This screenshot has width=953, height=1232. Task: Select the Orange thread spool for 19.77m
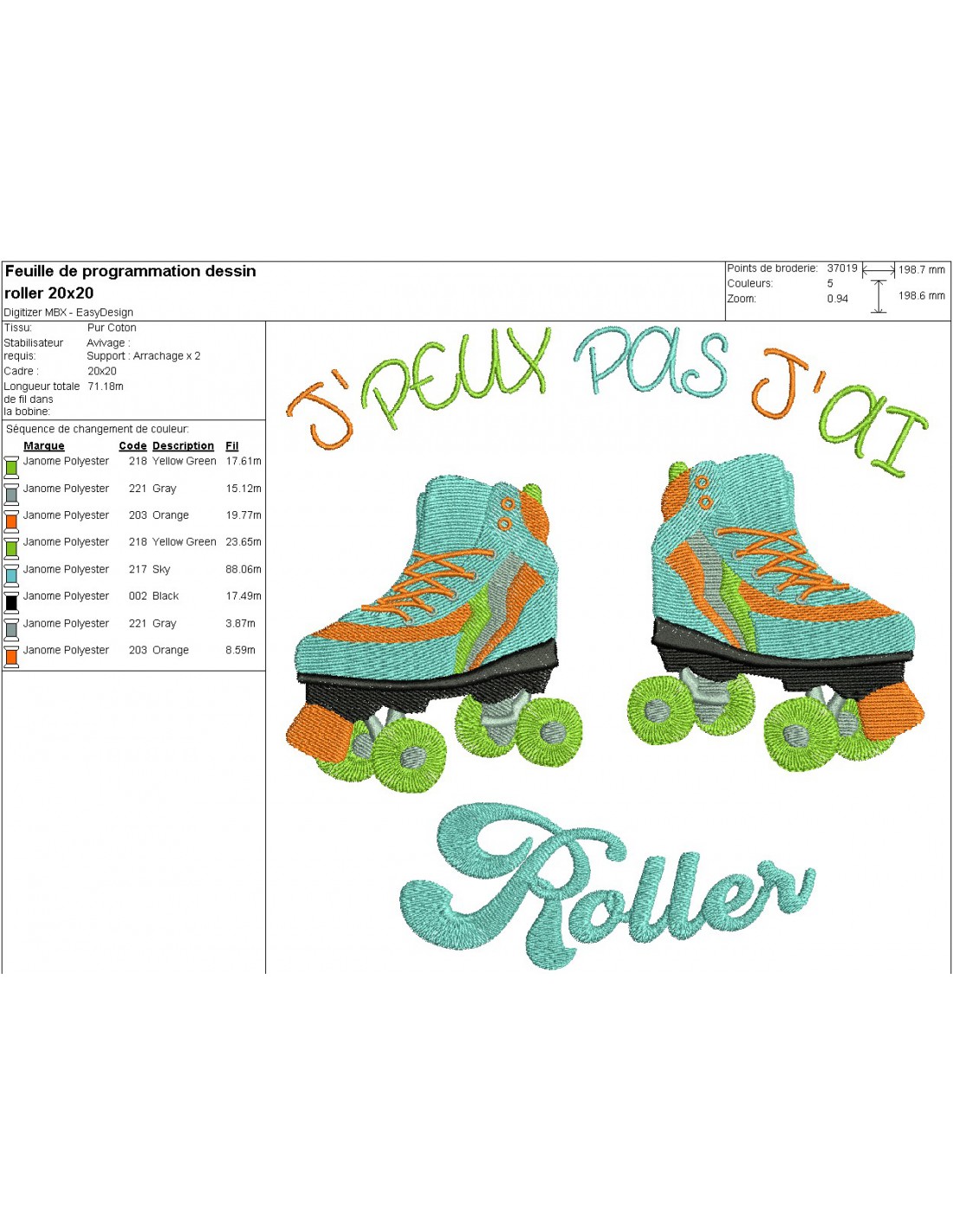[11, 521]
